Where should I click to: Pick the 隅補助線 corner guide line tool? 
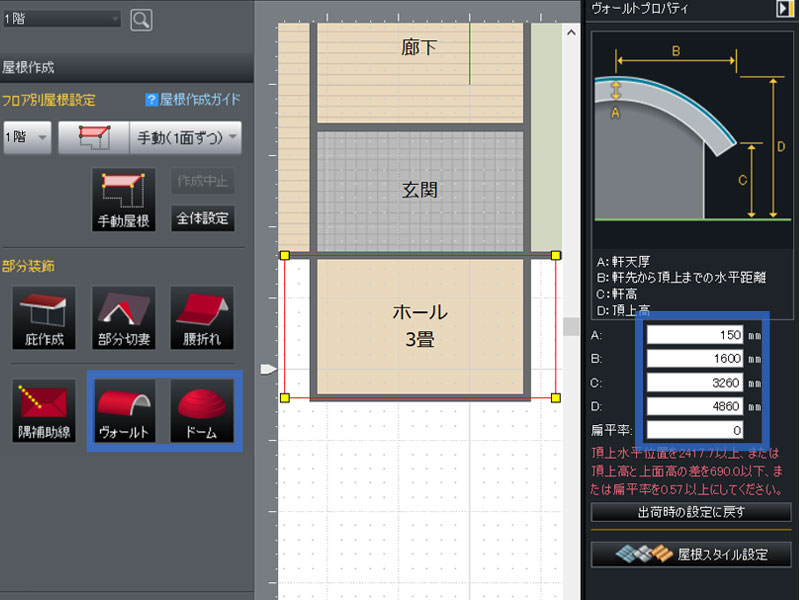pos(43,411)
